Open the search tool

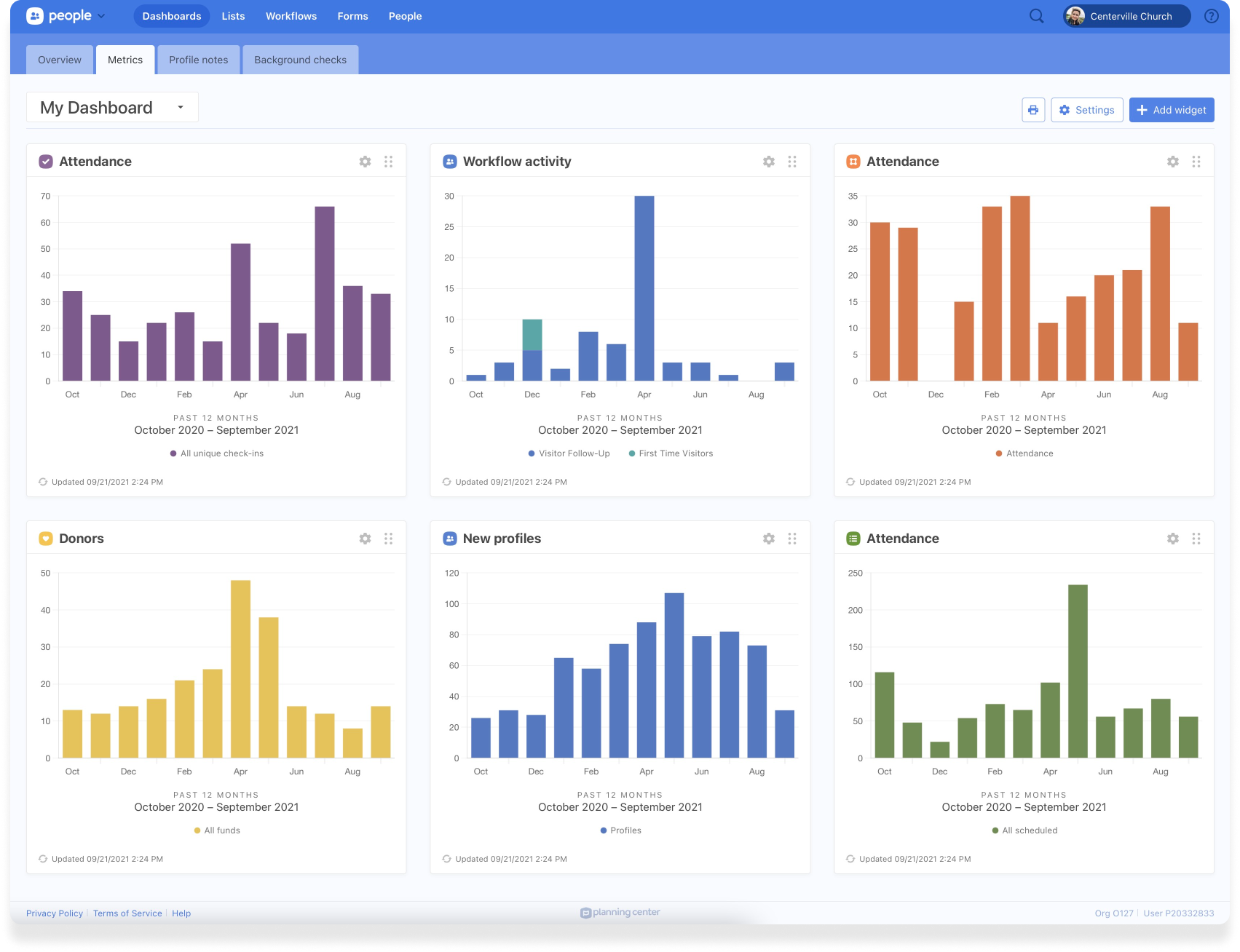tap(1036, 15)
